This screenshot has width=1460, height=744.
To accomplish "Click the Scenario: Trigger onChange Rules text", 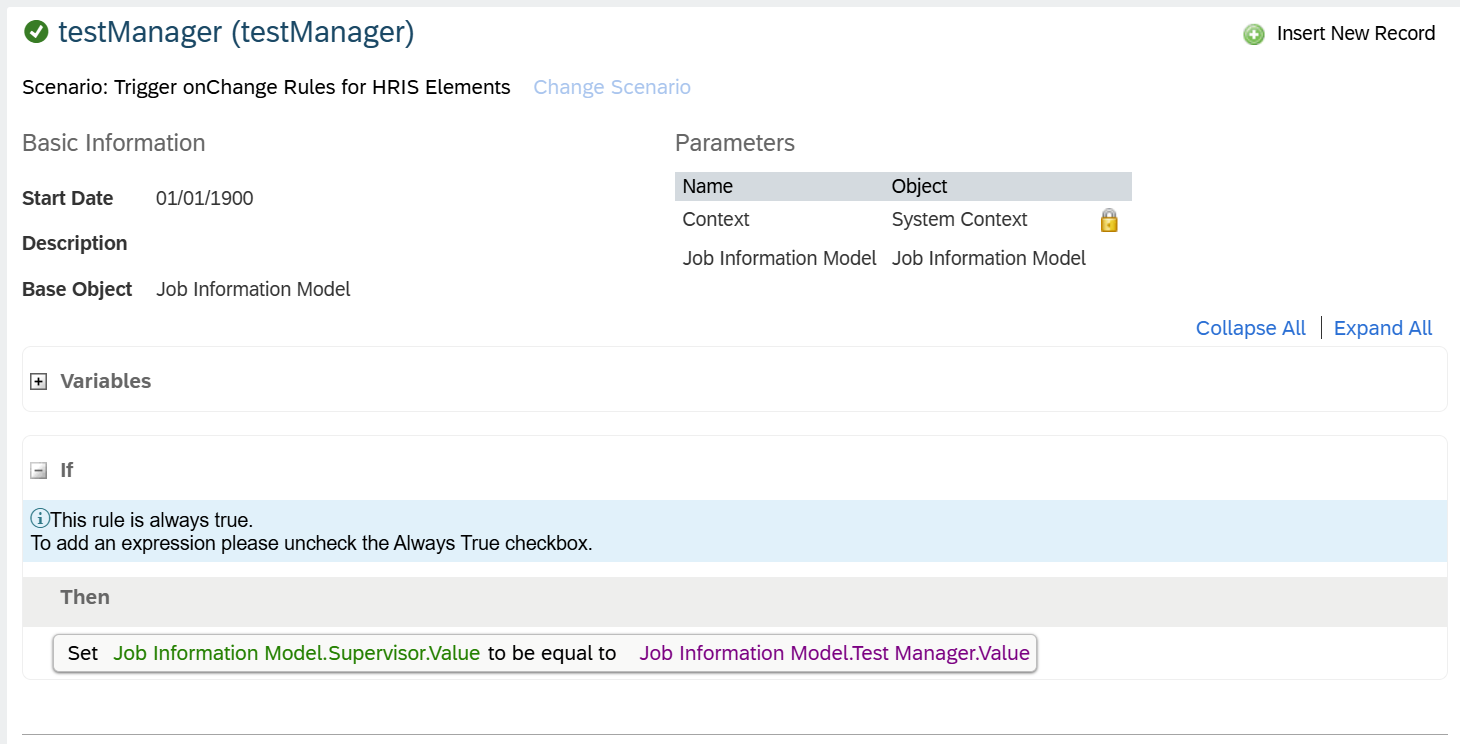I will [x=266, y=87].
